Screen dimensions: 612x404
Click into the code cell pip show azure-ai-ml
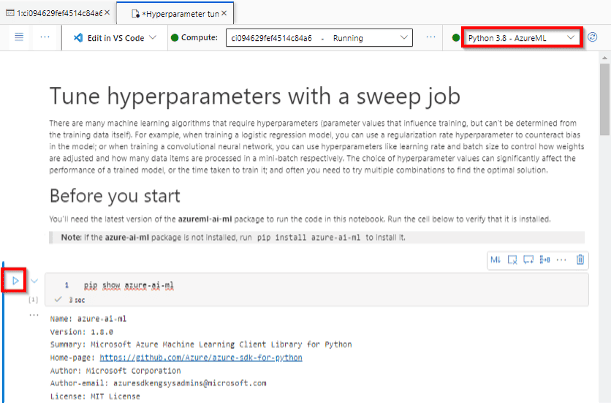(317, 285)
